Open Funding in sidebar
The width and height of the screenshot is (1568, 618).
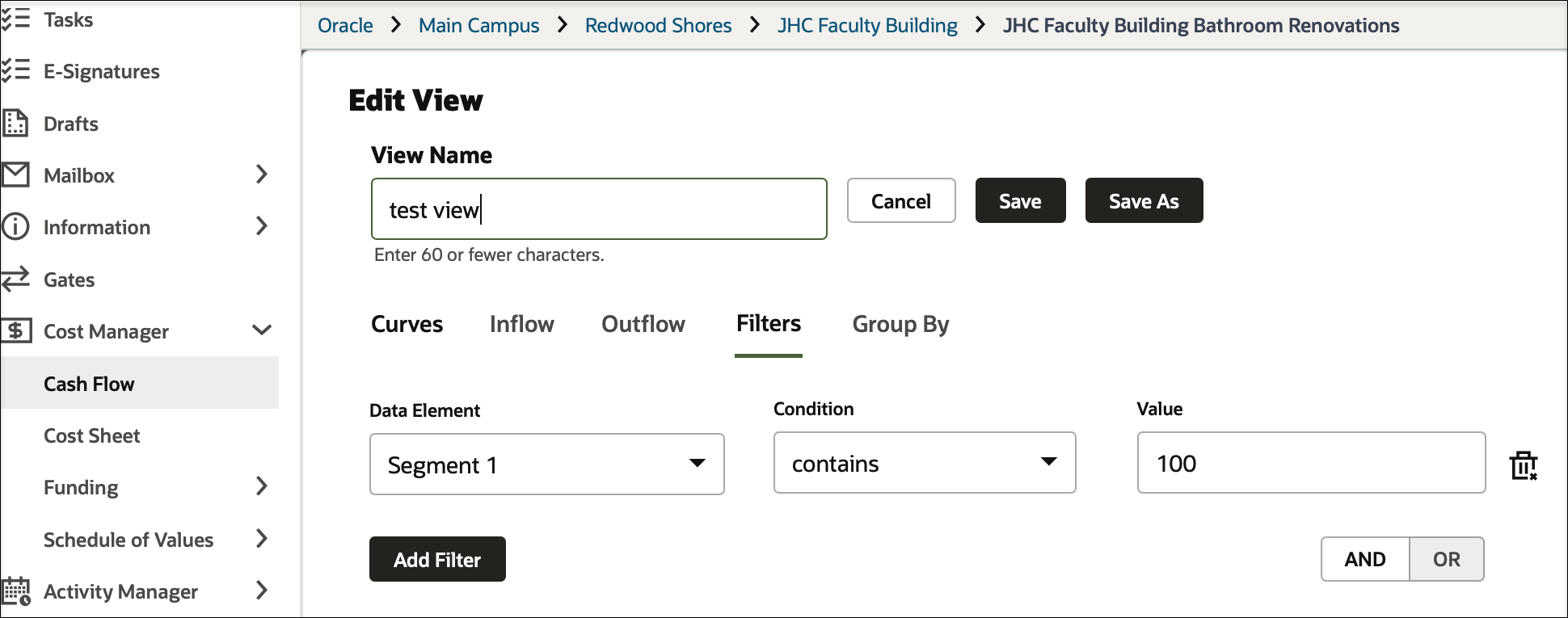pyautogui.click(x=81, y=487)
